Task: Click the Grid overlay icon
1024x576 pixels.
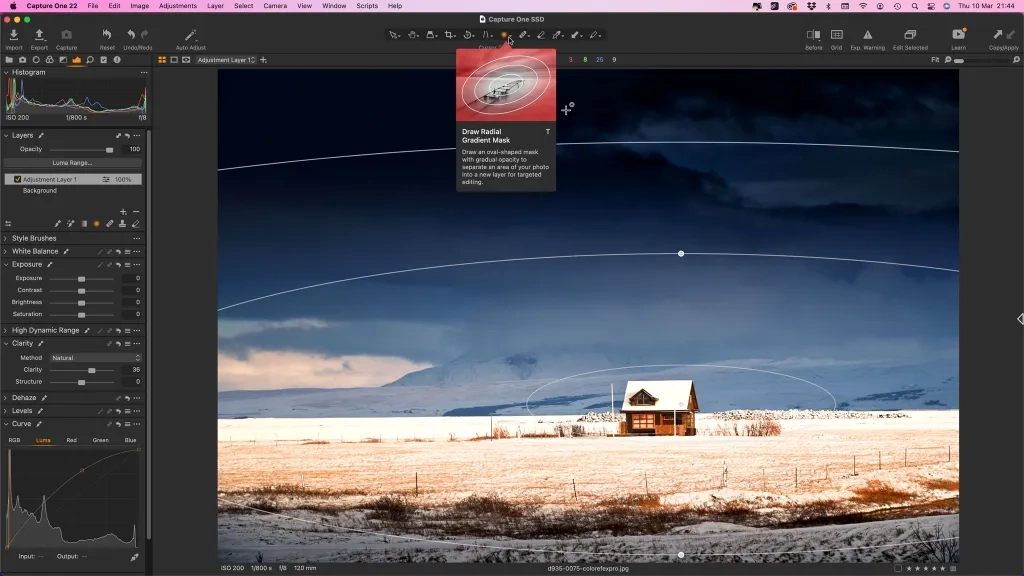Action: click(836, 36)
